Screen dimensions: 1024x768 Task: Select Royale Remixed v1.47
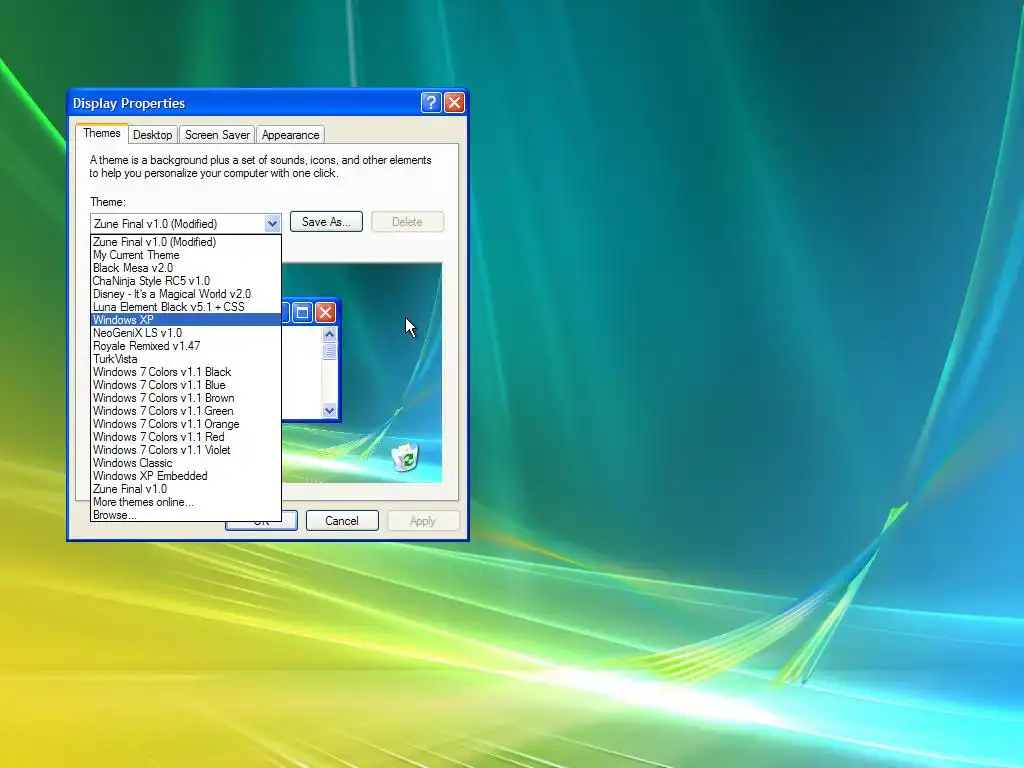click(x=185, y=346)
